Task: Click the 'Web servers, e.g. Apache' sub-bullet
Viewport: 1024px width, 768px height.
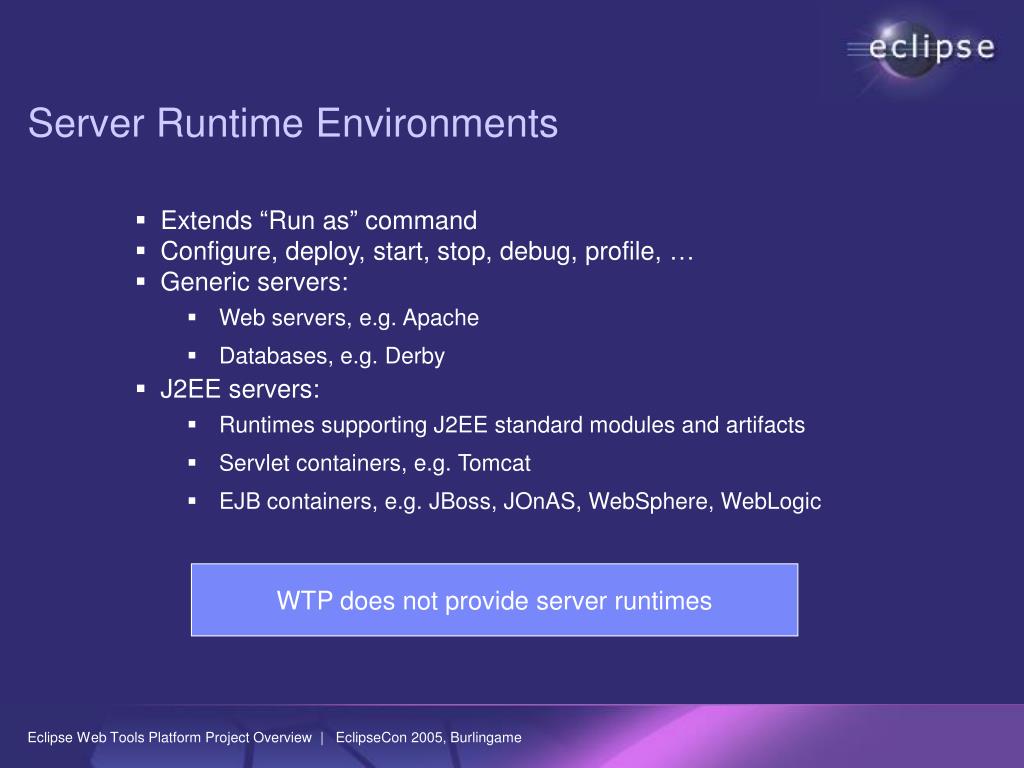Action: (x=349, y=318)
